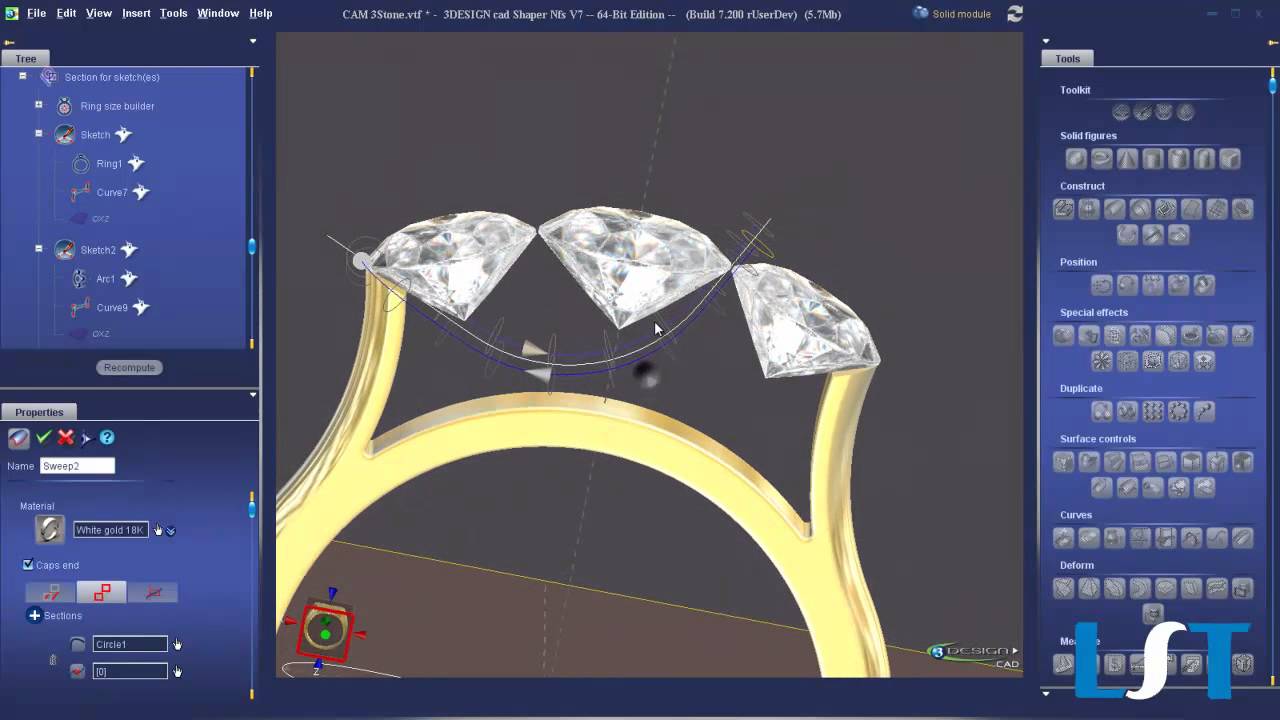This screenshot has width=1280, height=720.
Task: Click the arrow icon beside the red X
Action: [x=86, y=438]
